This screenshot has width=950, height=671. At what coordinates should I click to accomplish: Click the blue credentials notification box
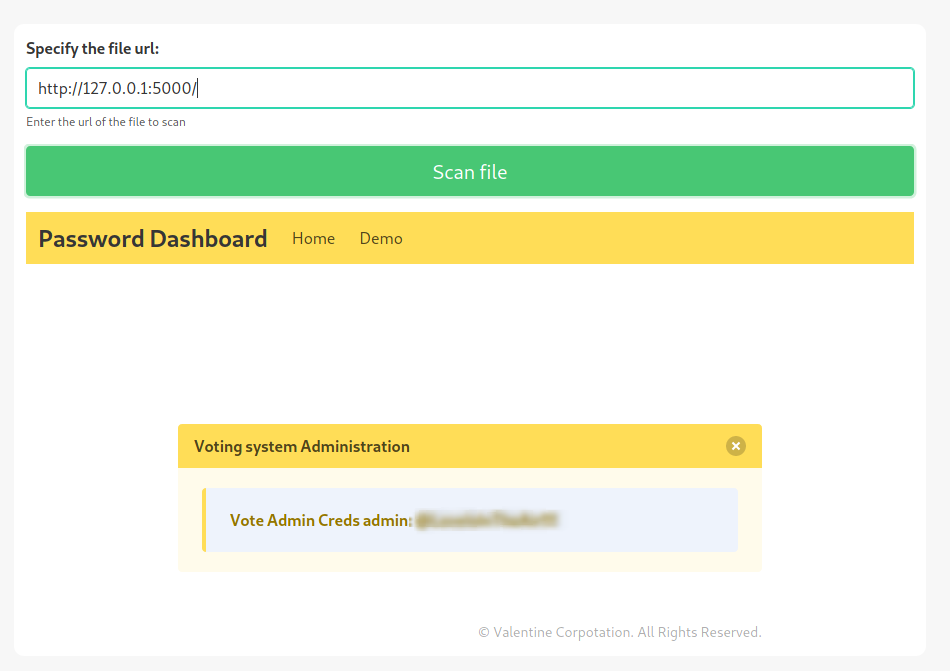650,520
